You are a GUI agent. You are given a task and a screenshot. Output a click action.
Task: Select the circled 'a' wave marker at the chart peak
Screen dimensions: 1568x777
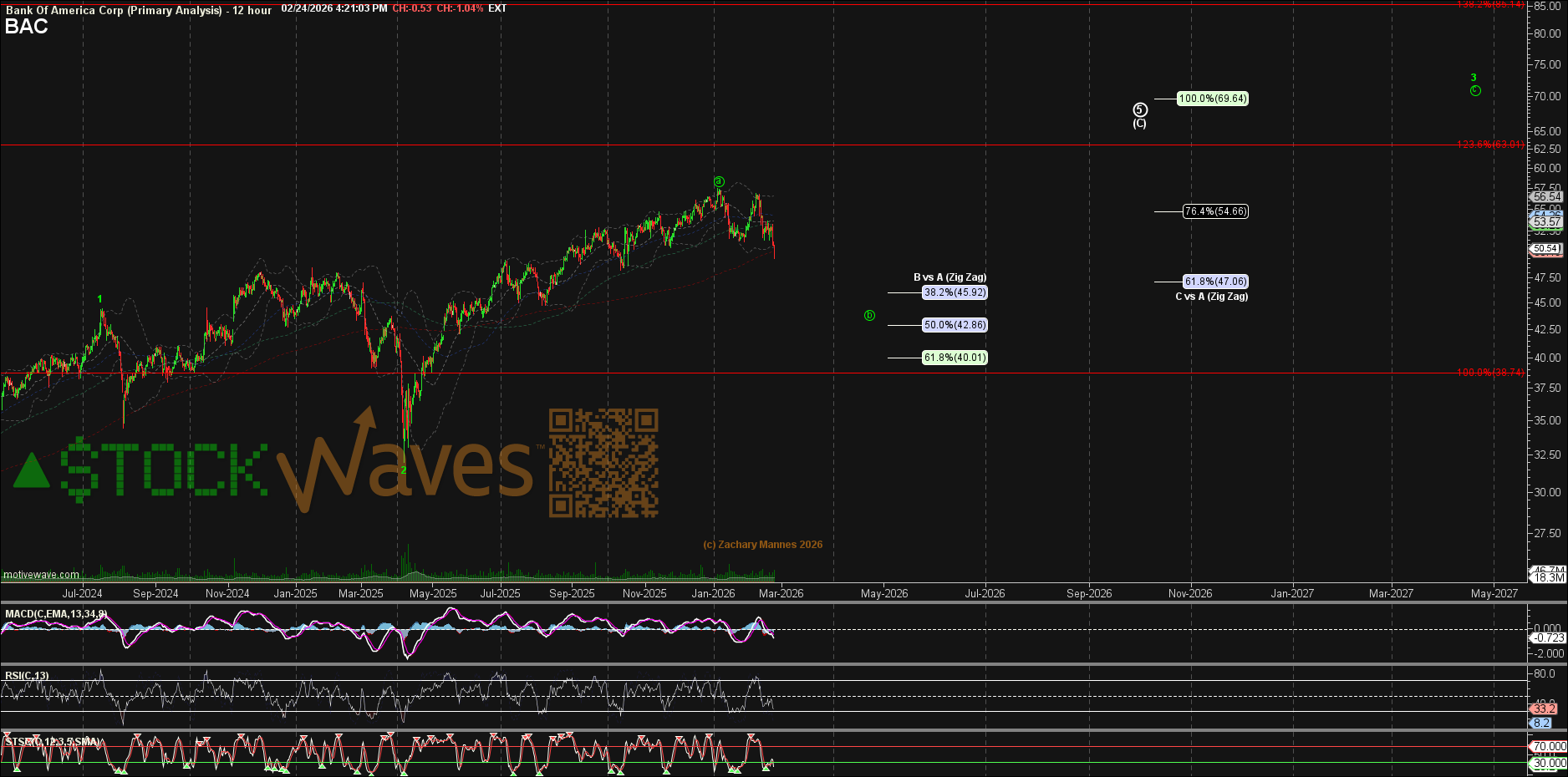[x=719, y=181]
